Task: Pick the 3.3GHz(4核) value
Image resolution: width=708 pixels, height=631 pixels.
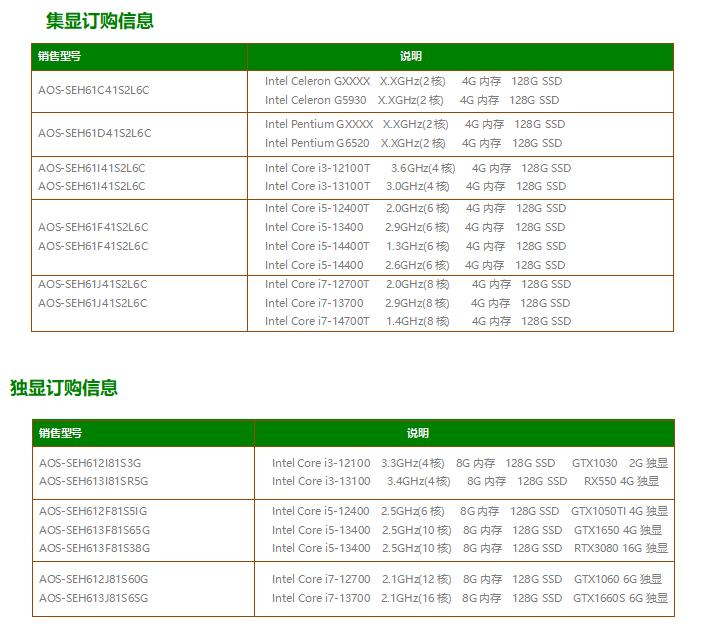Action: click(x=413, y=463)
